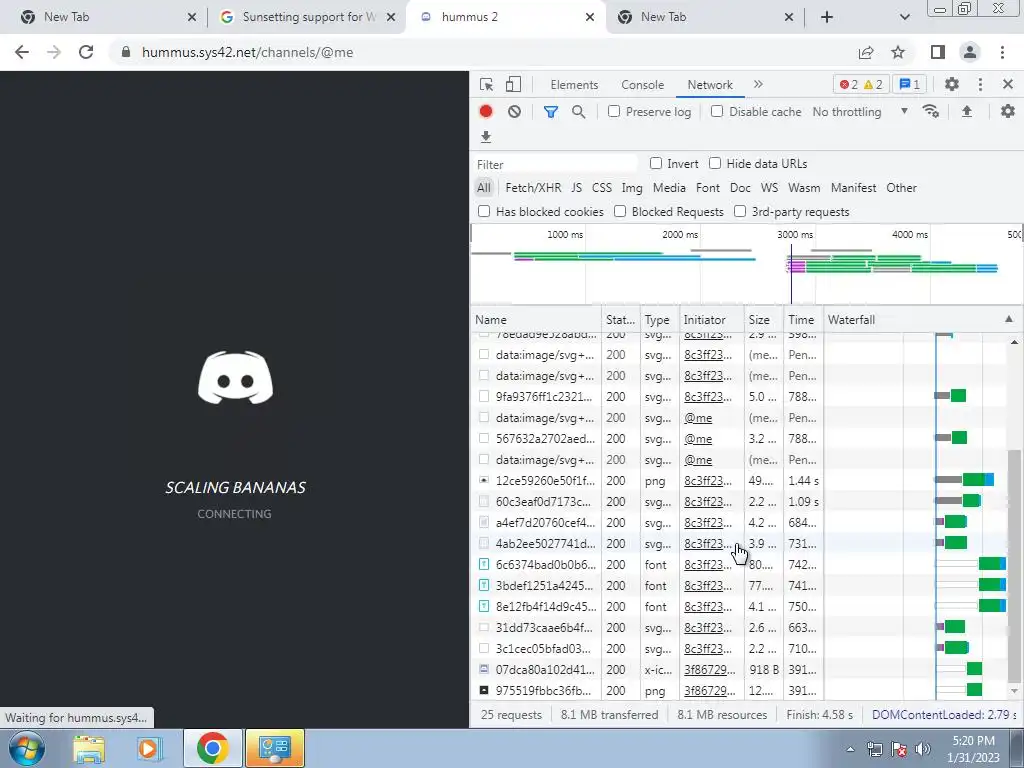Select the 6c6374bad0b0b6 font request
Image resolution: width=1024 pixels, height=768 pixels.
coord(546,564)
